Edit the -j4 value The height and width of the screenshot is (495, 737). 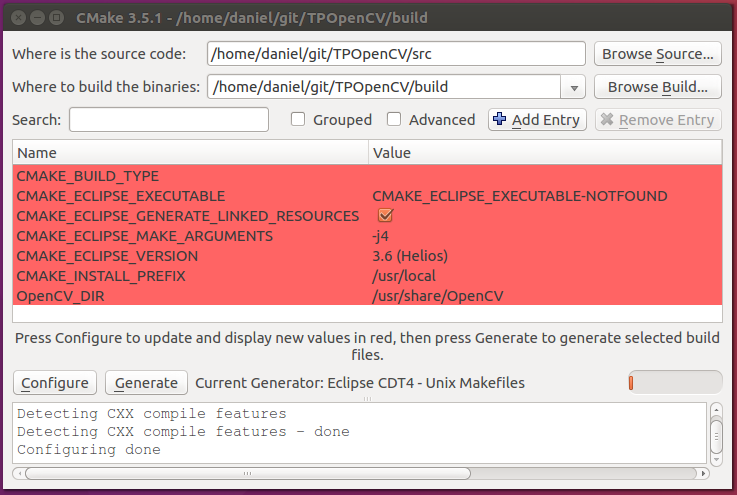tap(380, 236)
